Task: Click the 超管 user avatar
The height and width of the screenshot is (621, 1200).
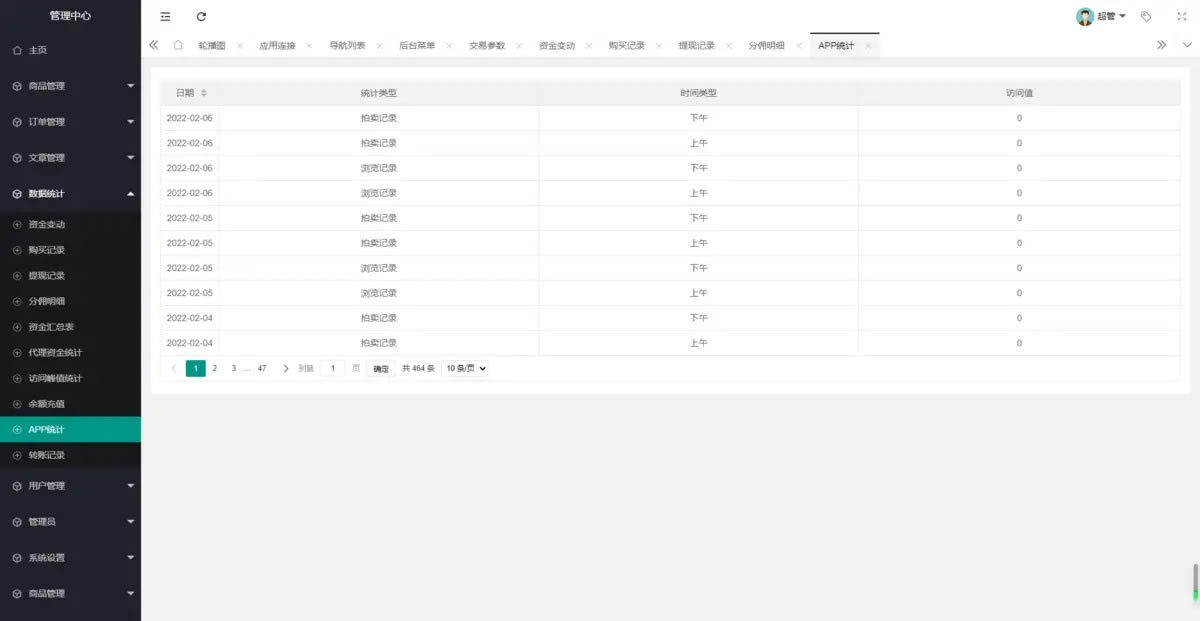Action: pyautogui.click(x=1085, y=16)
